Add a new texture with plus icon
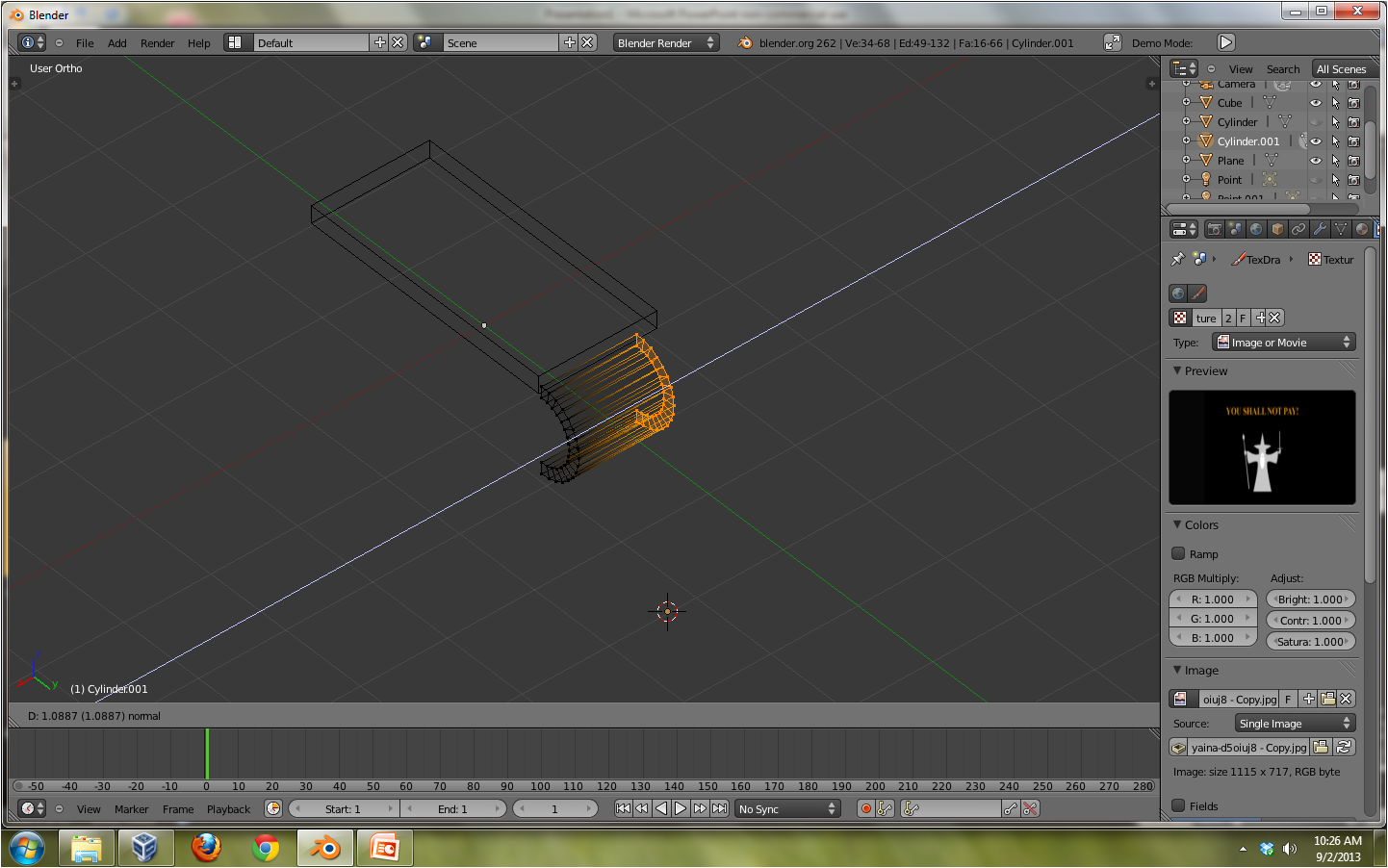This screenshot has width=1388, height=868. pyautogui.click(x=1260, y=318)
